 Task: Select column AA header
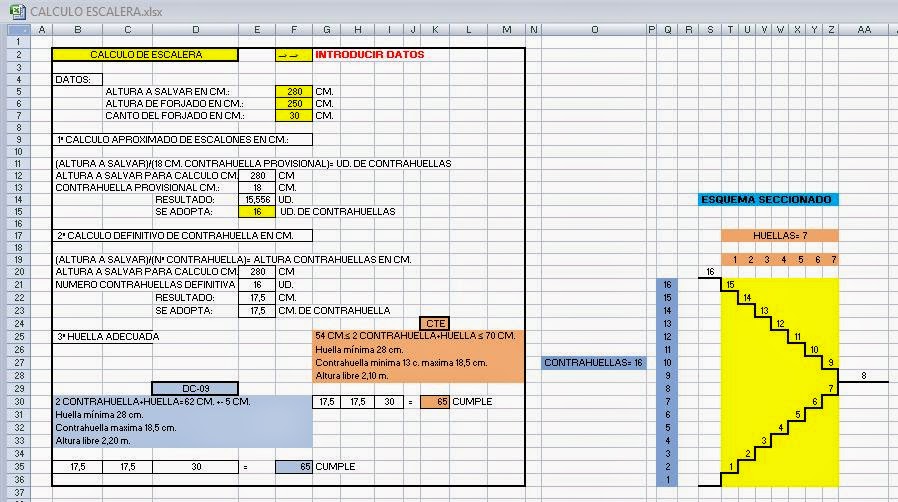(864, 30)
